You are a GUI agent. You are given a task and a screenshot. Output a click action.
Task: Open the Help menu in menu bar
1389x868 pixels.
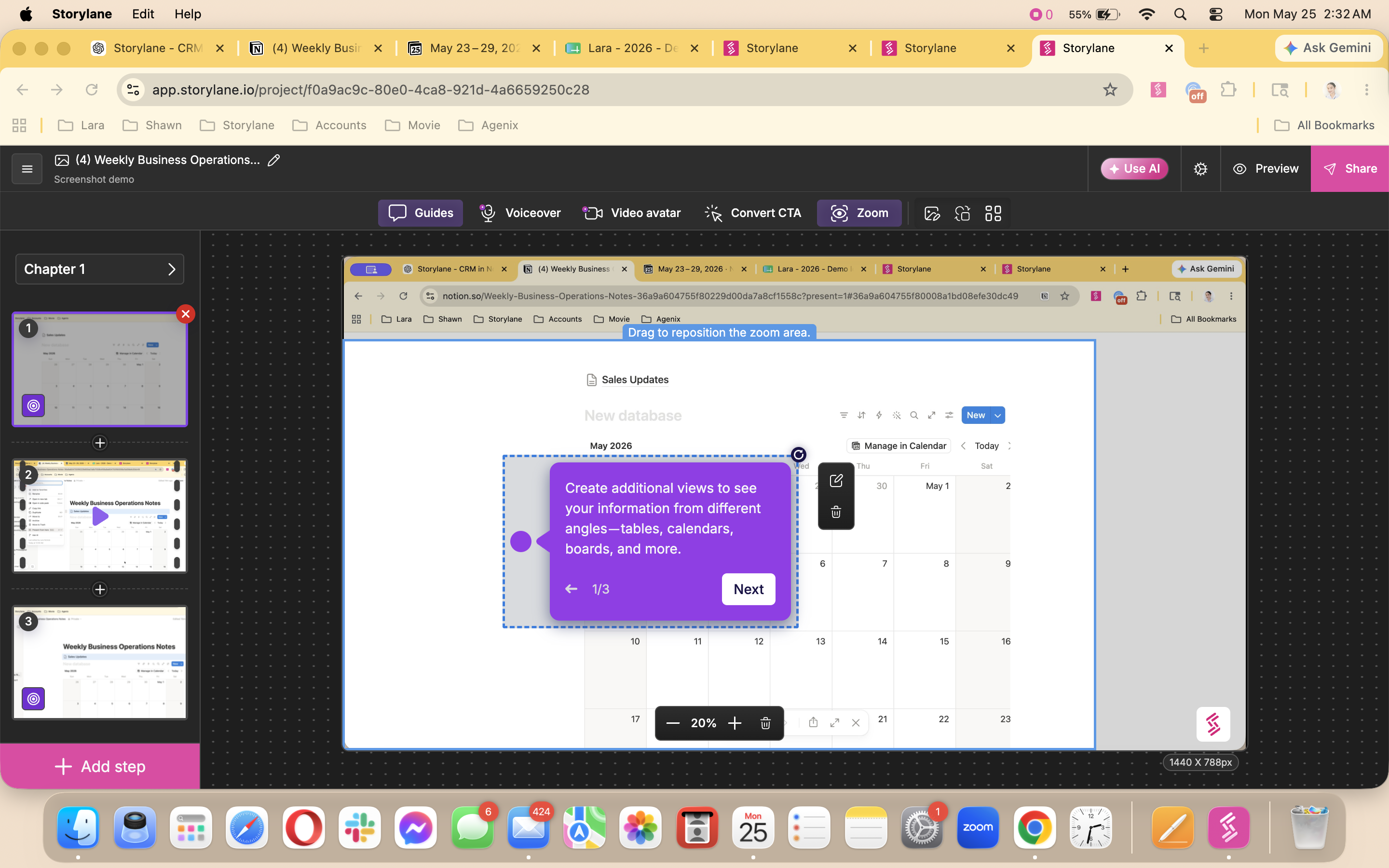[188, 14]
